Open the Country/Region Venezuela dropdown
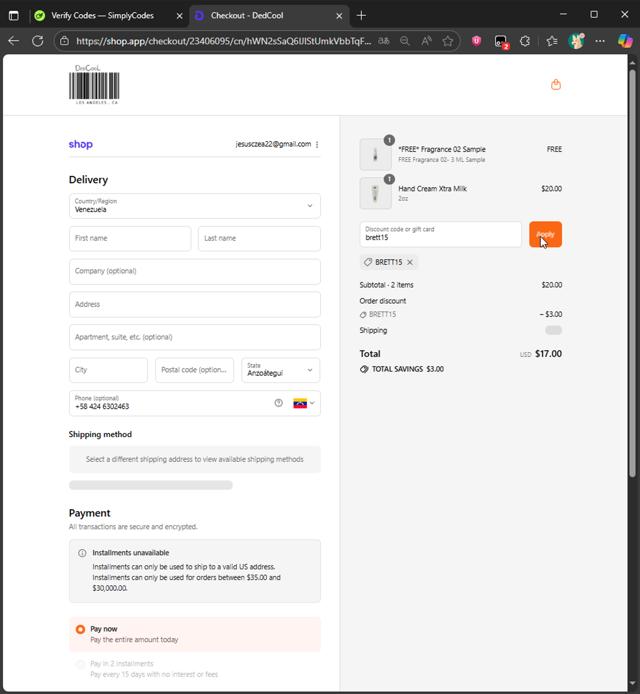Screen dimensions: 640x694 (x=195, y=206)
